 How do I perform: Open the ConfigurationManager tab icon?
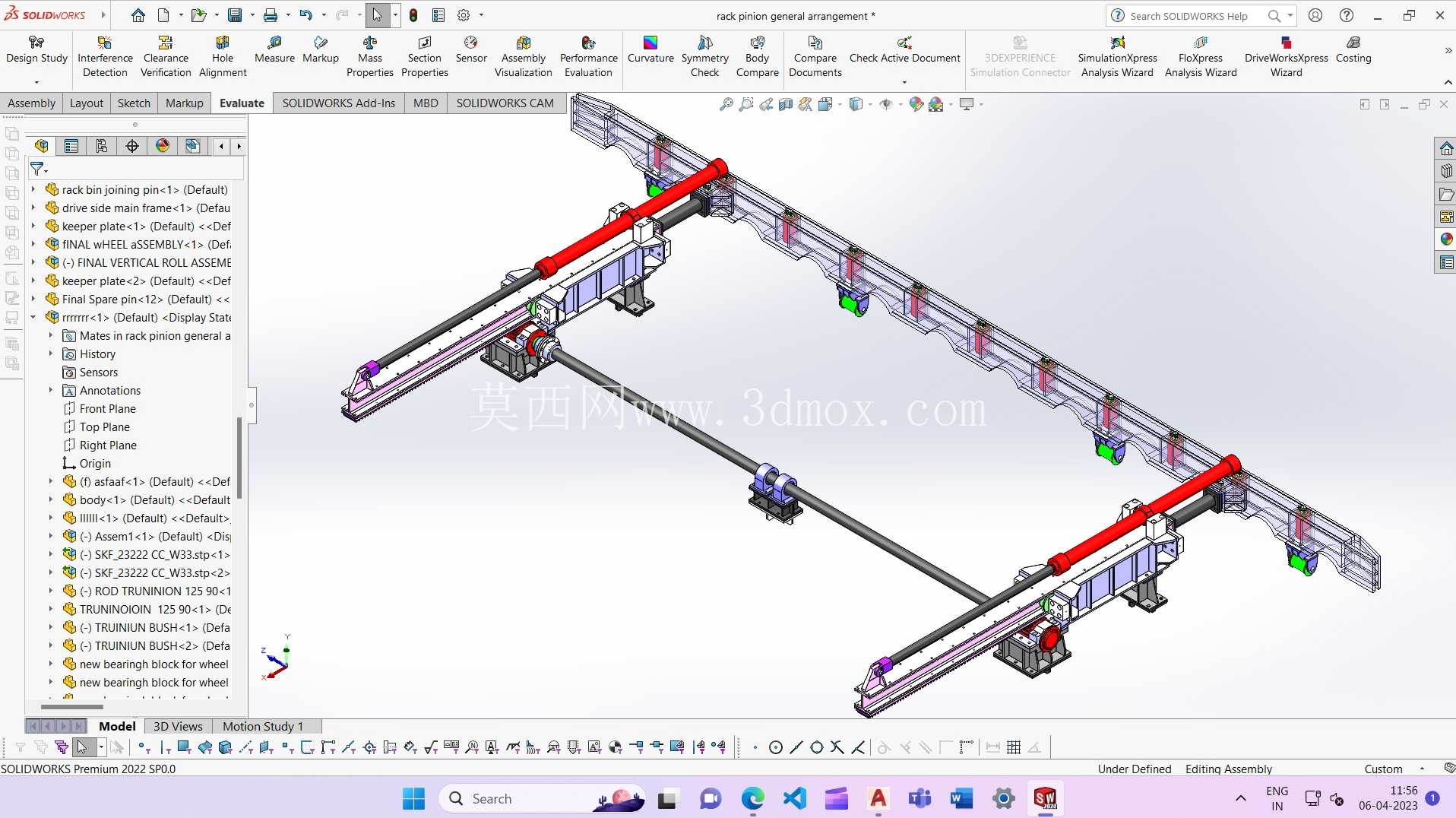click(x=102, y=146)
